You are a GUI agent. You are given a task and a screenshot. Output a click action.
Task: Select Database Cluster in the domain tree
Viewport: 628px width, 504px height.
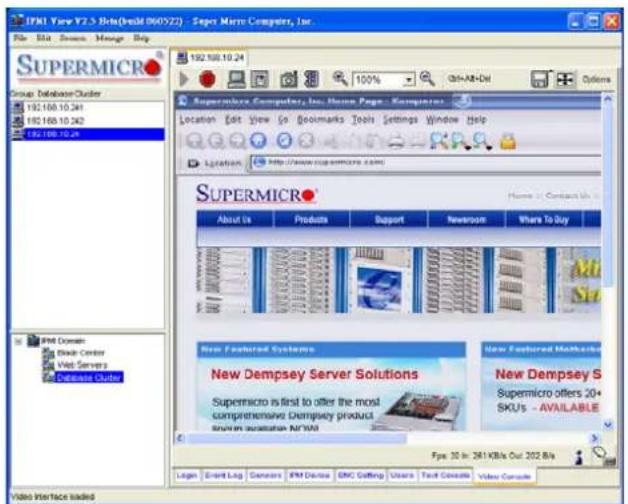pos(89,377)
